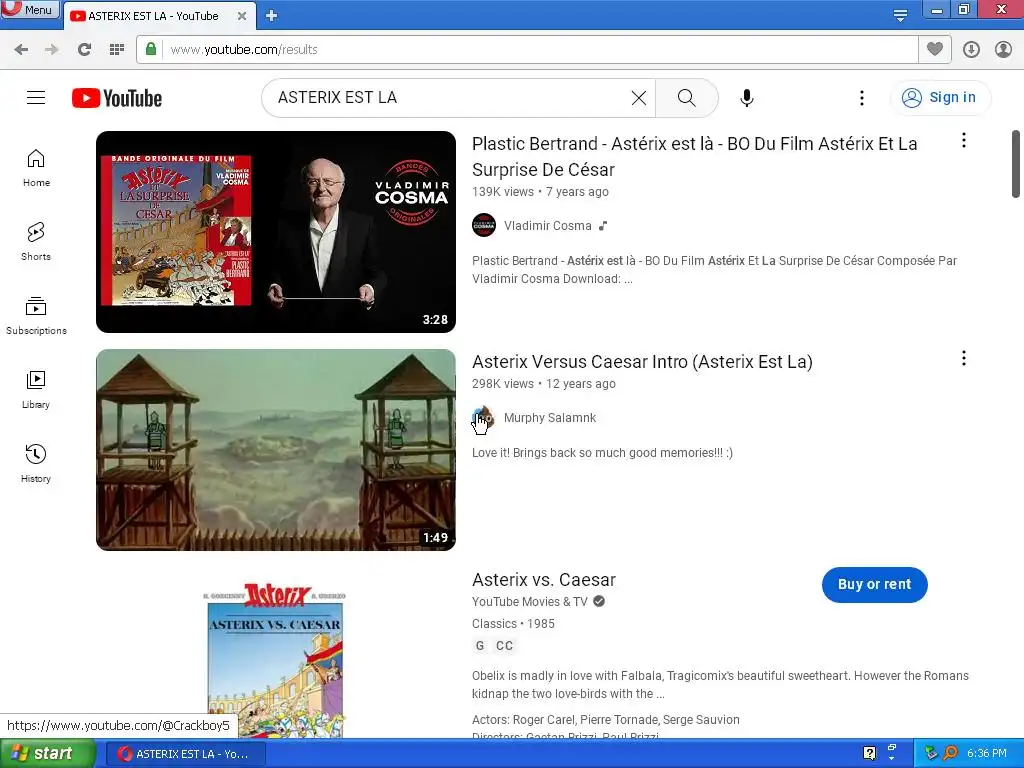The height and width of the screenshot is (768, 1024).
Task: Click the green shield tray icon
Action: 931,753
